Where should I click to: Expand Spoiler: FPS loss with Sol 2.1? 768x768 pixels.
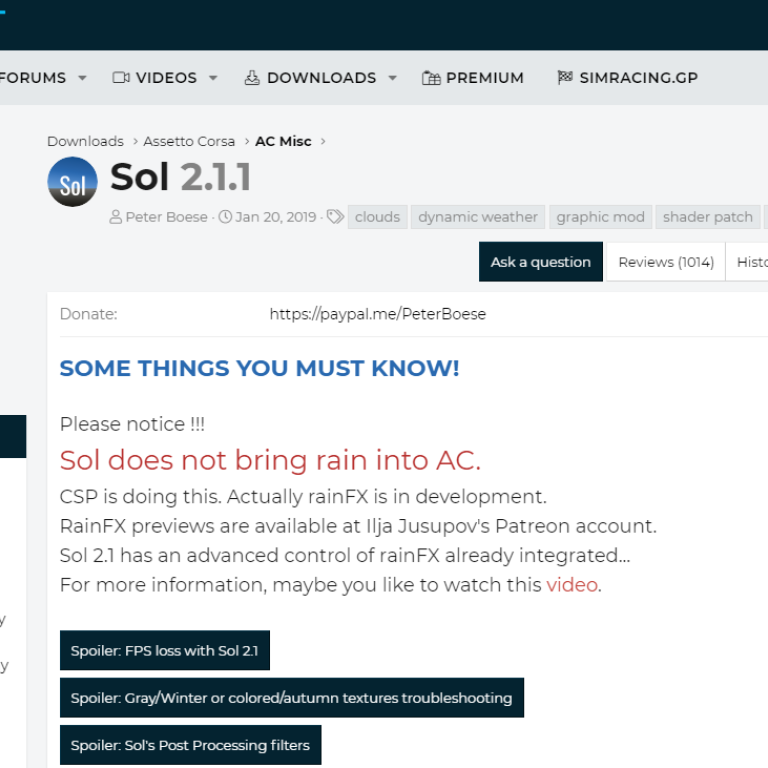[165, 650]
